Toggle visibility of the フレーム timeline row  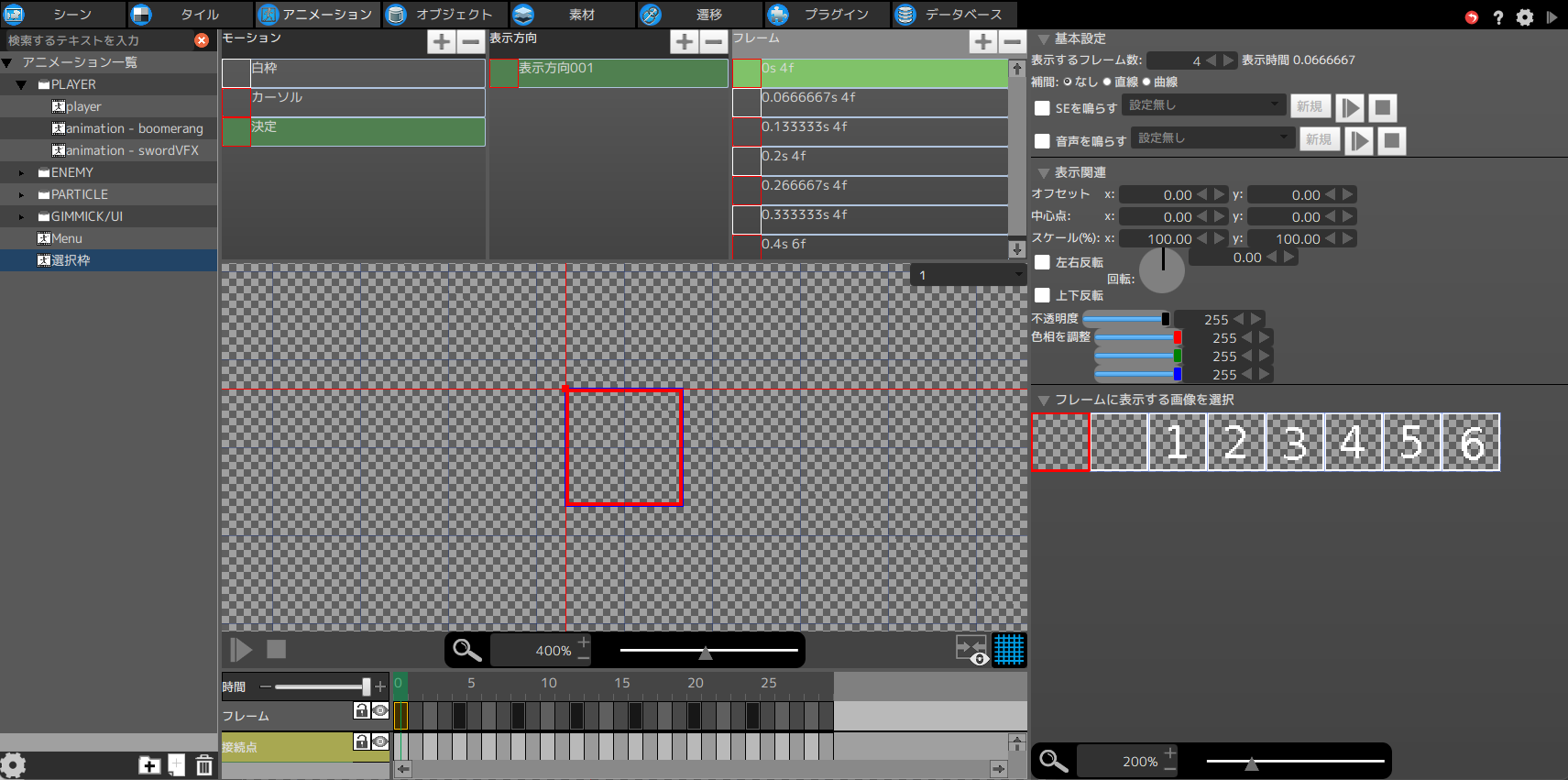pyautogui.click(x=380, y=710)
